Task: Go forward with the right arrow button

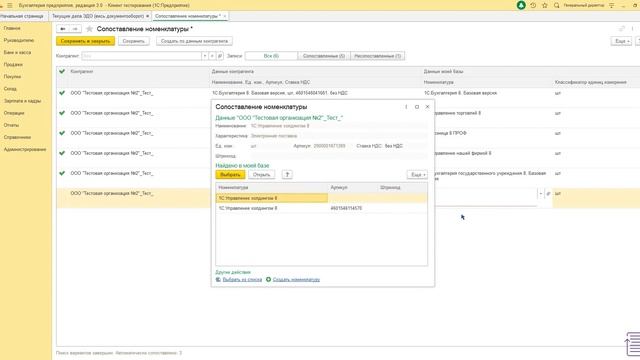Action: [75, 29]
